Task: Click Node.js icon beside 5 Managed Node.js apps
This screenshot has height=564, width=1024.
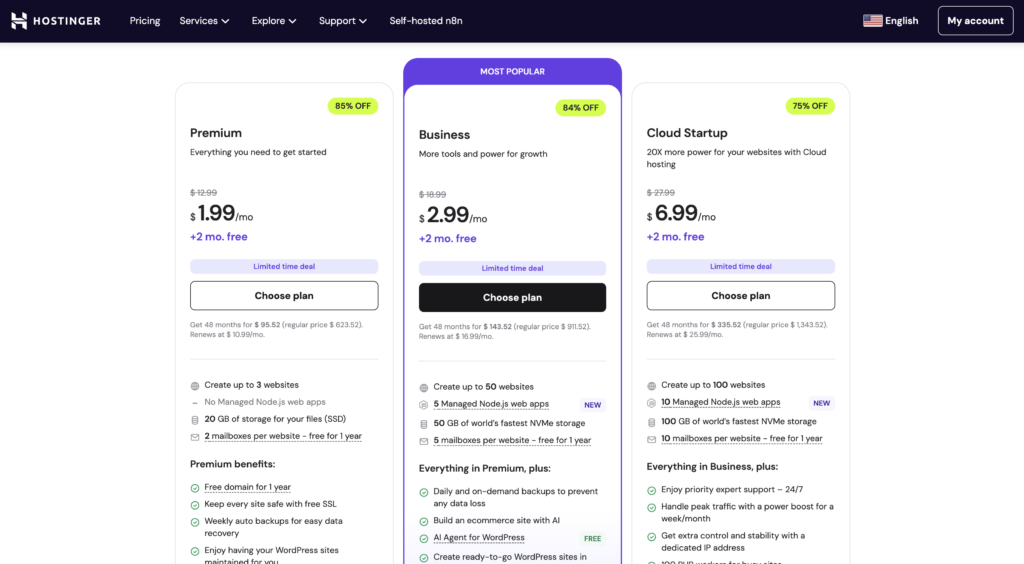Action: point(424,405)
